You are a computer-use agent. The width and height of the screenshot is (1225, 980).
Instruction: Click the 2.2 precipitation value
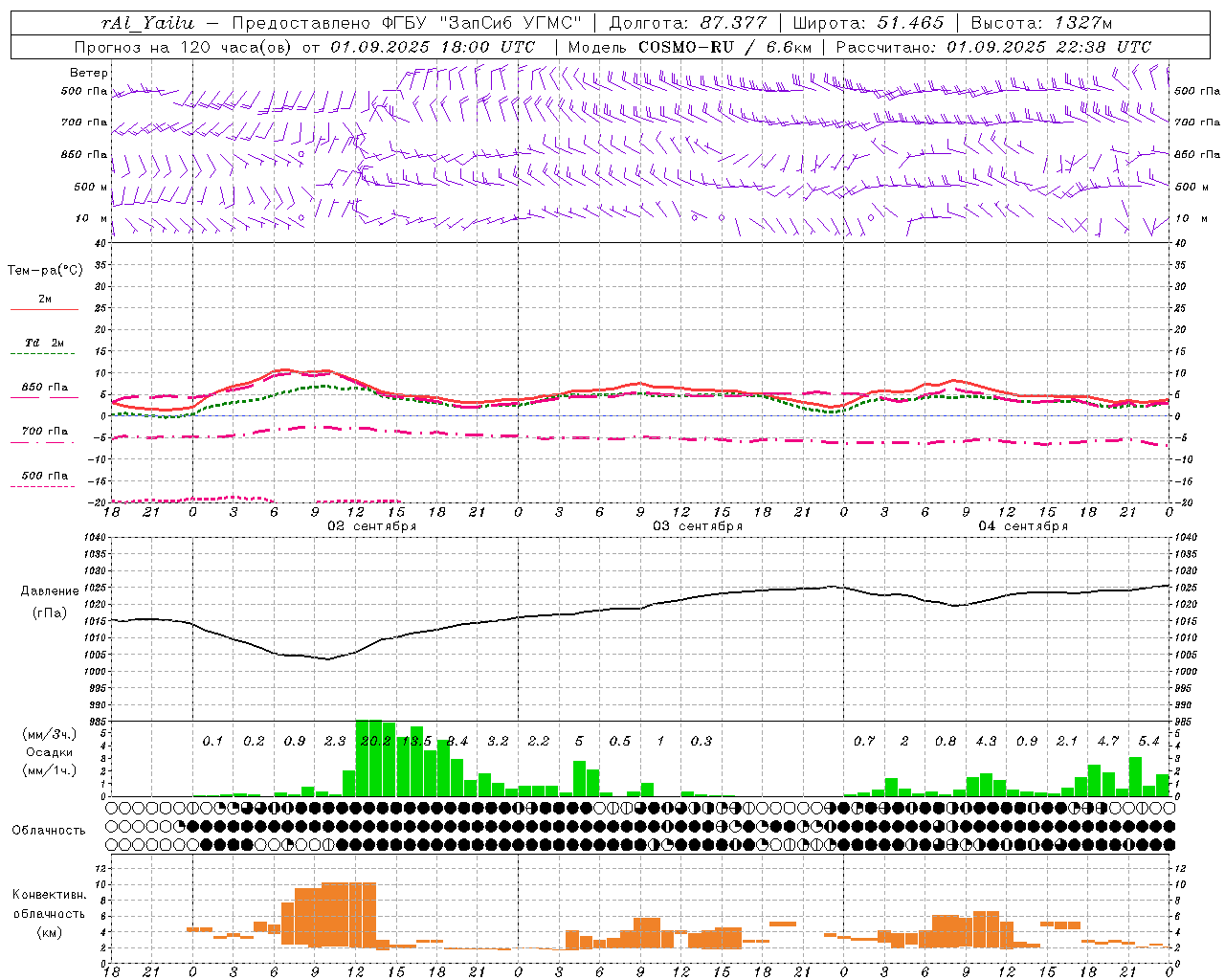coord(539,741)
